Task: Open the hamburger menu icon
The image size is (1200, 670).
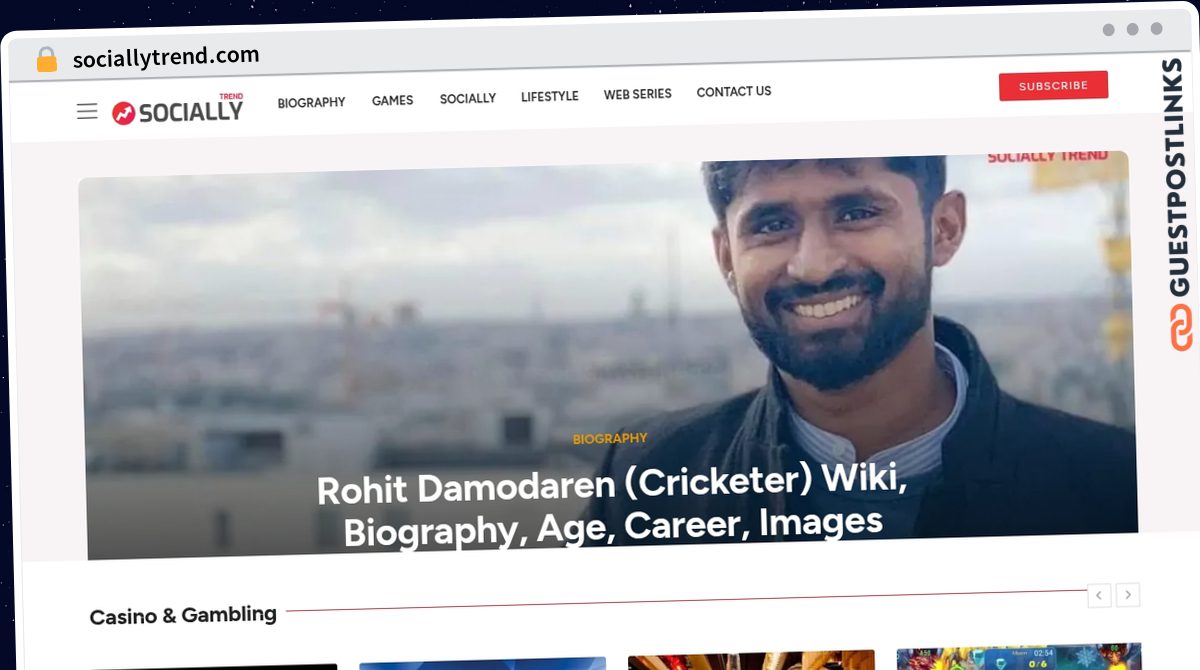Action: click(x=87, y=111)
